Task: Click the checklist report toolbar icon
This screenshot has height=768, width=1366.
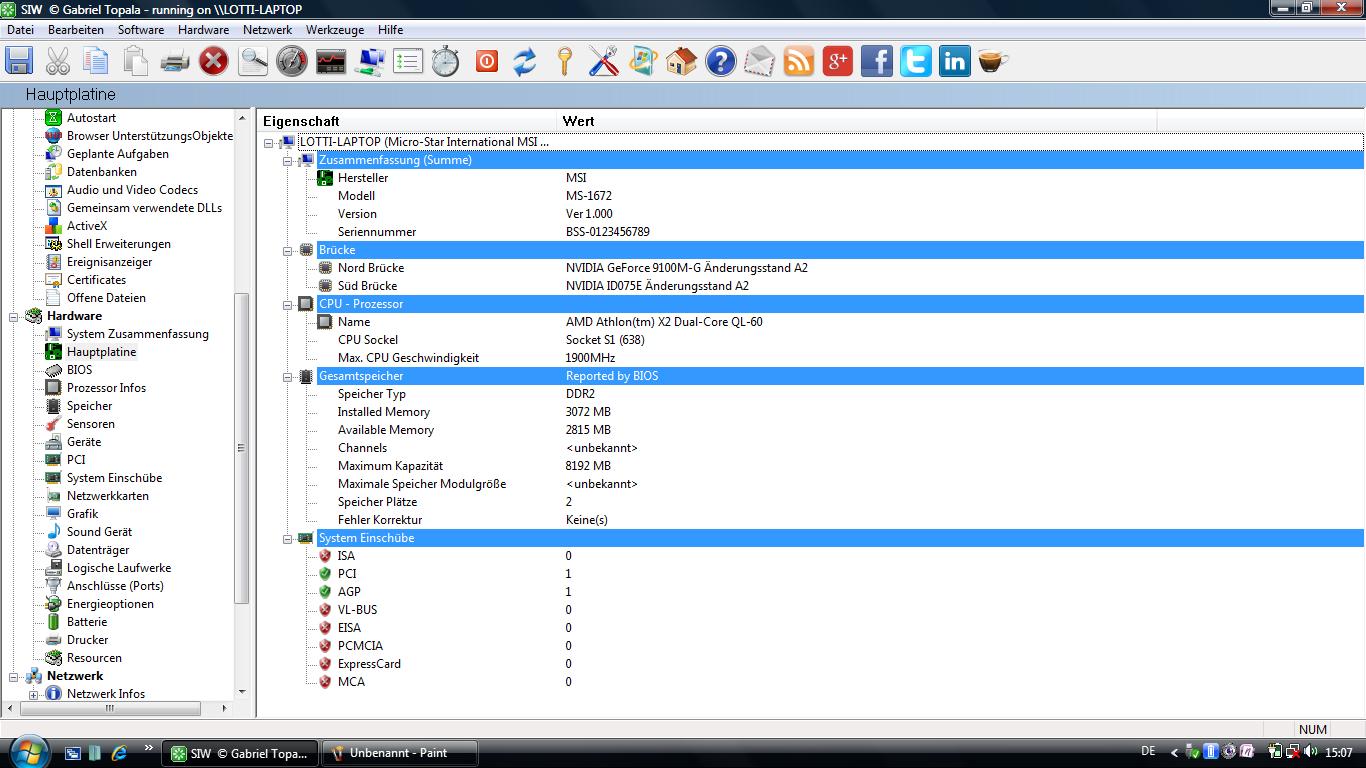Action: [408, 61]
